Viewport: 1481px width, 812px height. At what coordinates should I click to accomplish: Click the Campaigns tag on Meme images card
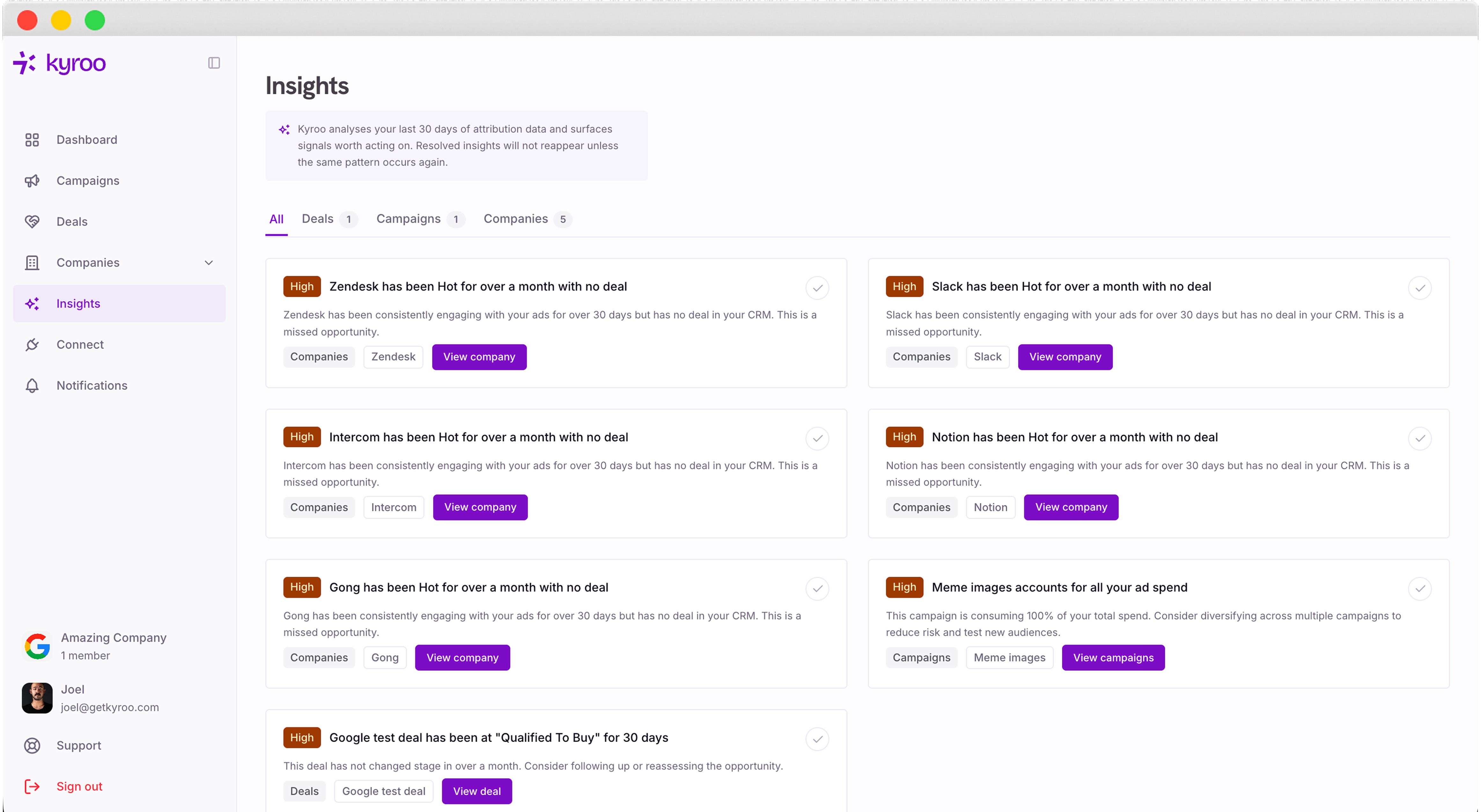[922, 657]
